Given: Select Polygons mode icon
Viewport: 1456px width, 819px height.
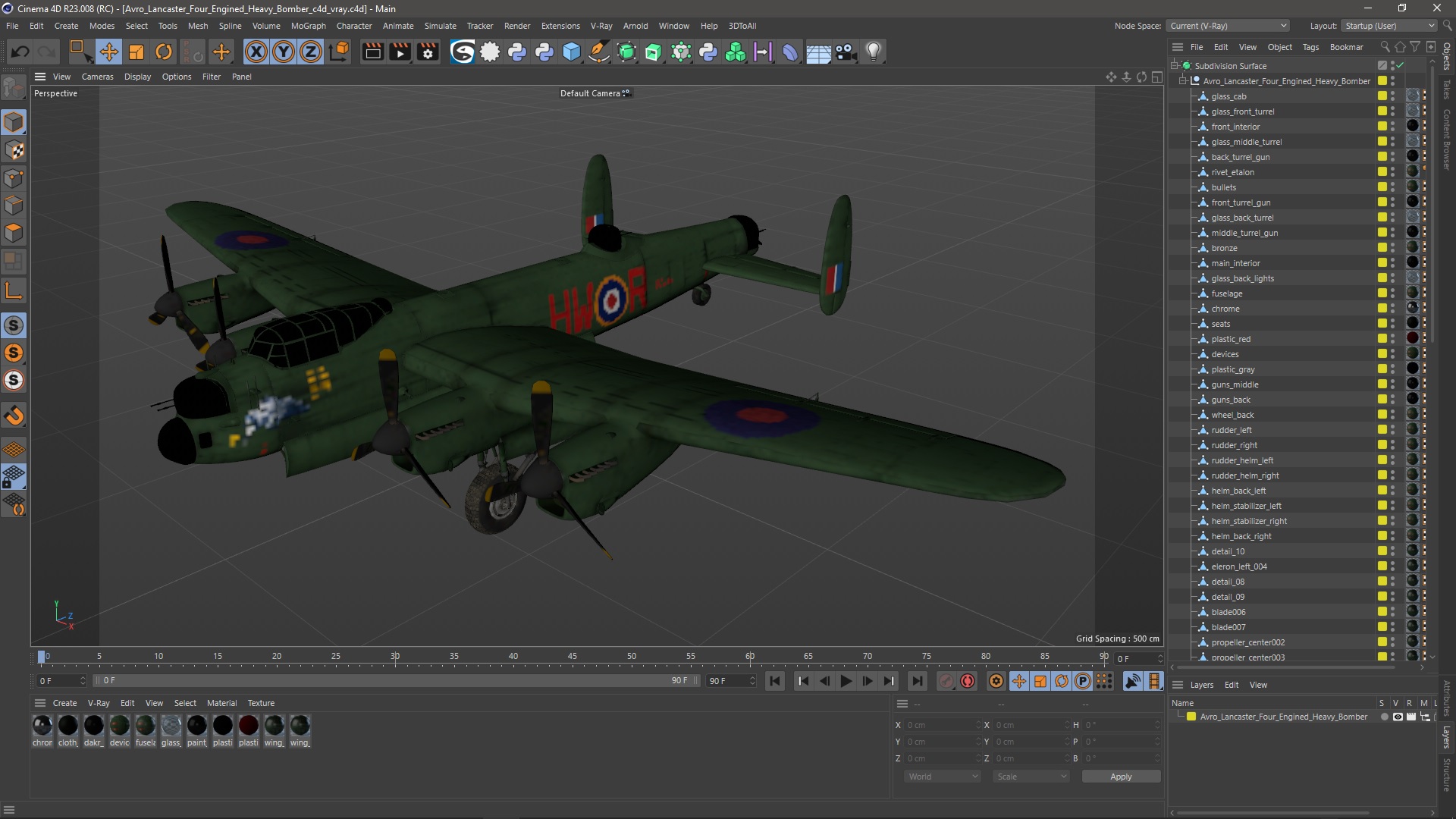Looking at the screenshot, I should point(14,233).
